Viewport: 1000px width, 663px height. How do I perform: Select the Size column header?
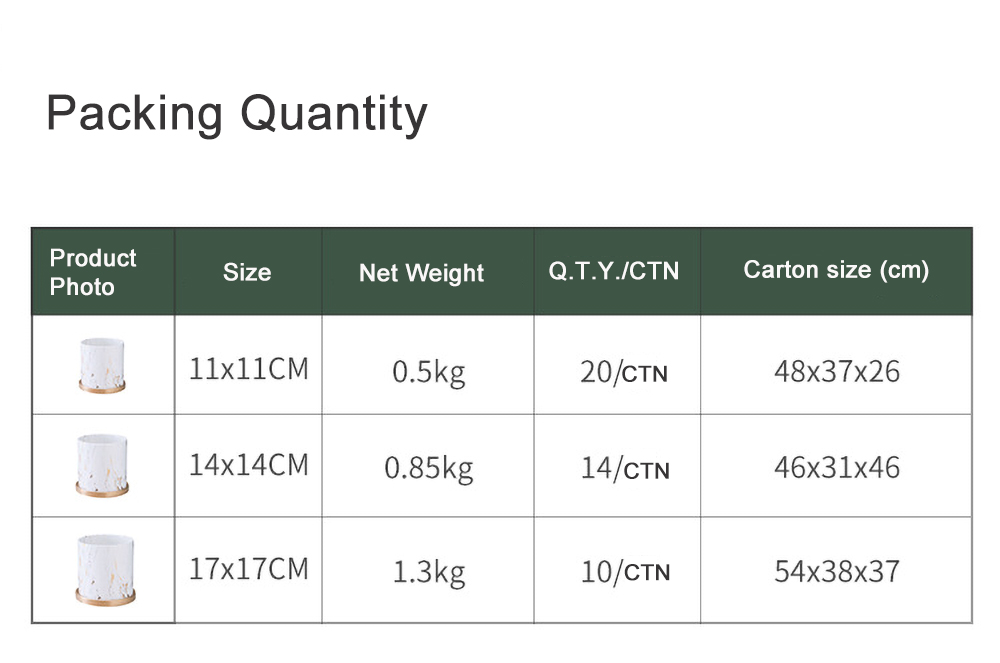click(x=247, y=273)
